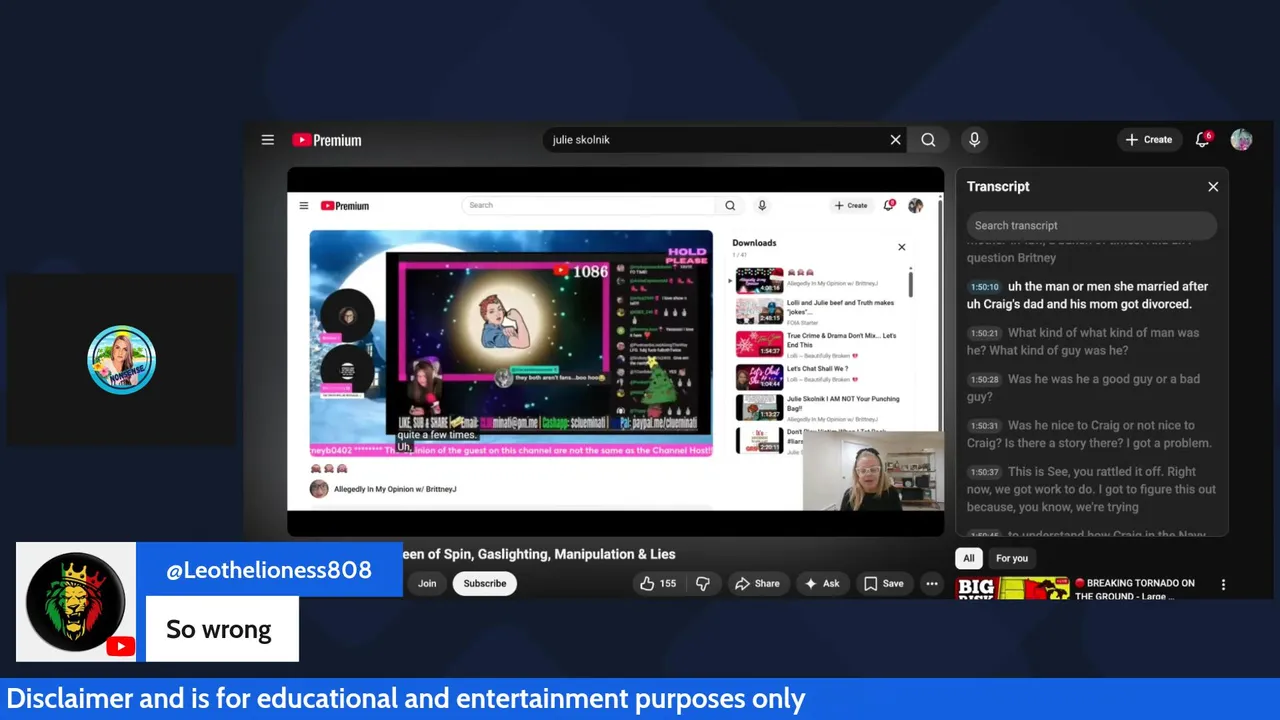Subscribe to the channel
Viewport: 1280px width, 720px height.
click(x=485, y=584)
